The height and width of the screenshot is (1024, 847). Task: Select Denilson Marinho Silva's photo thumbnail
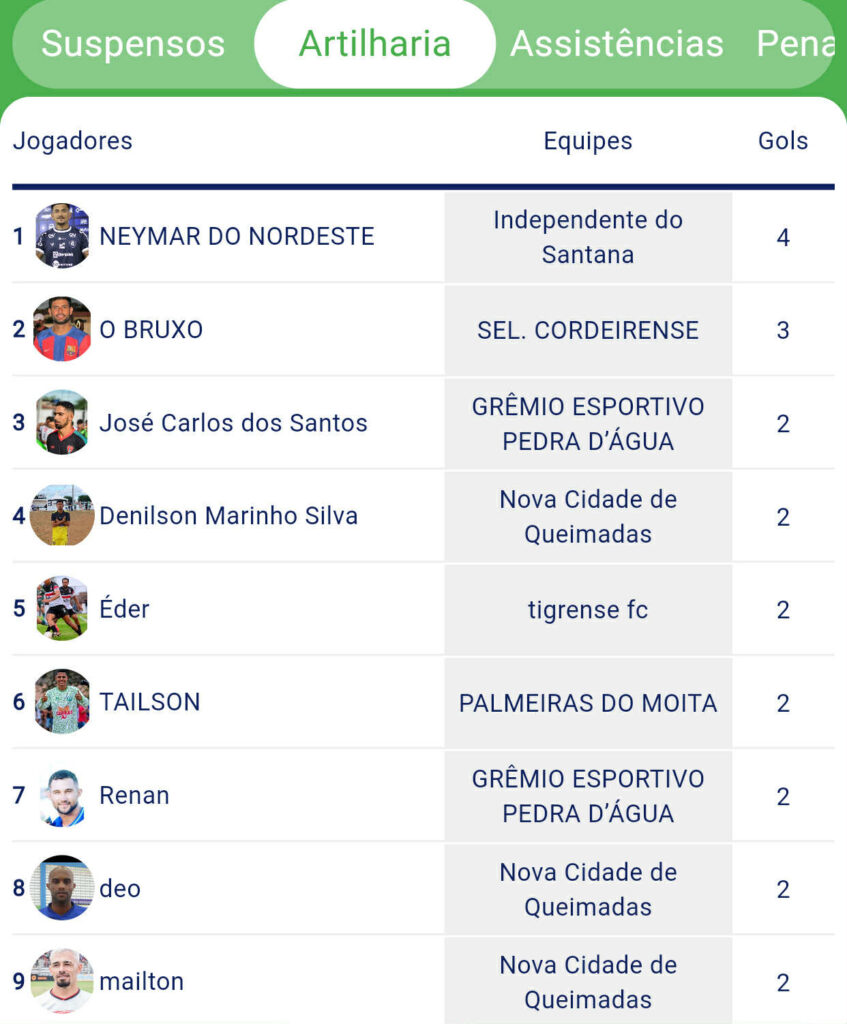tap(62, 515)
